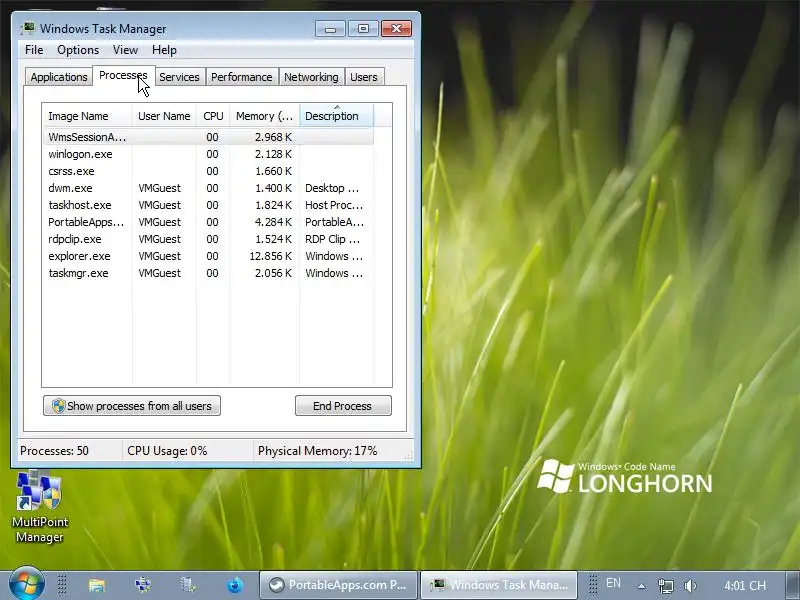Click the 4.284 K memory value
Viewport: 800px width, 600px height.
(x=273, y=222)
